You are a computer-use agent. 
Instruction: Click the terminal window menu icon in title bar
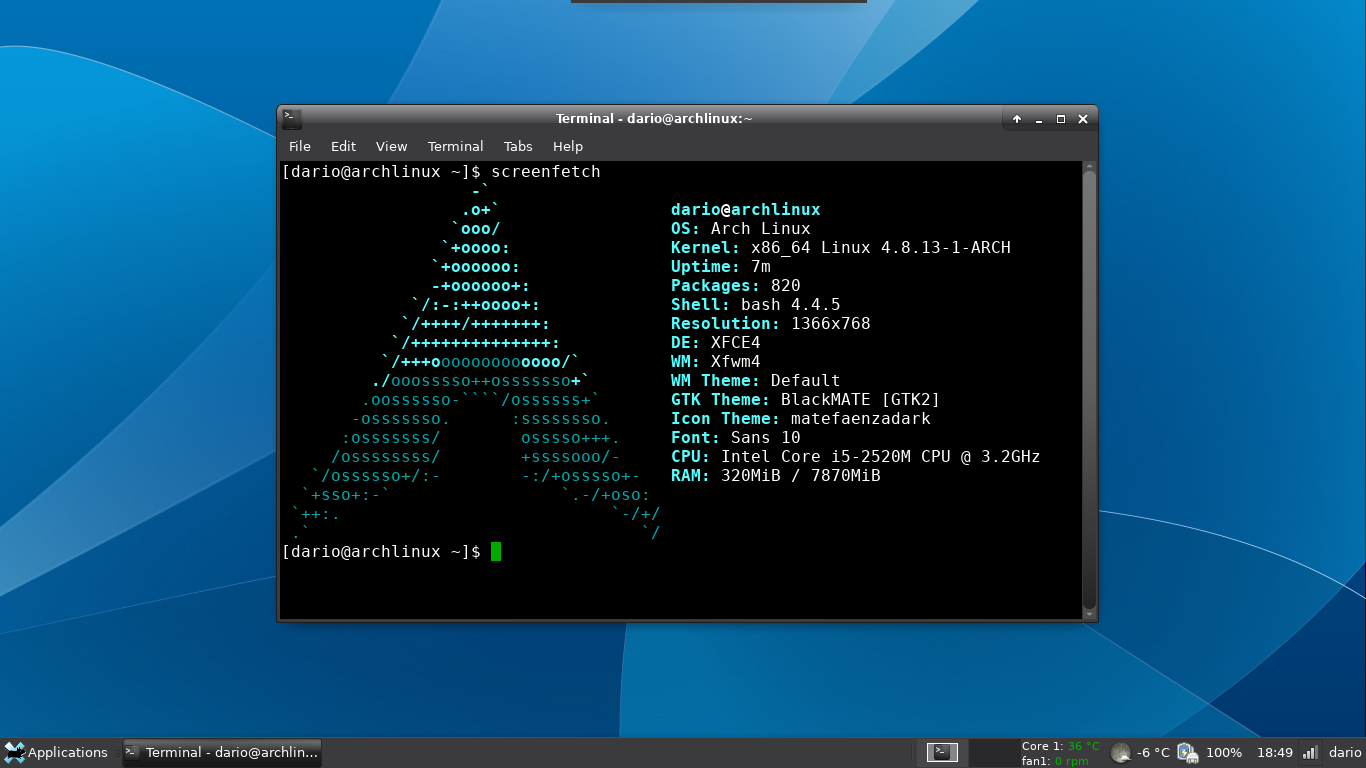(291, 118)
